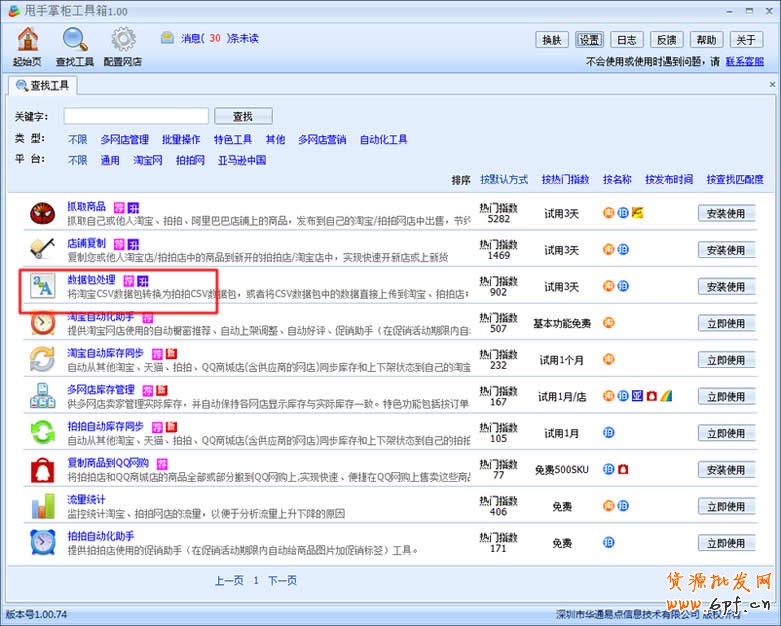This screenshot has width=781, height=626.
Task: Click 安装使用 for 数据包处理
Action: click(726, 286)
